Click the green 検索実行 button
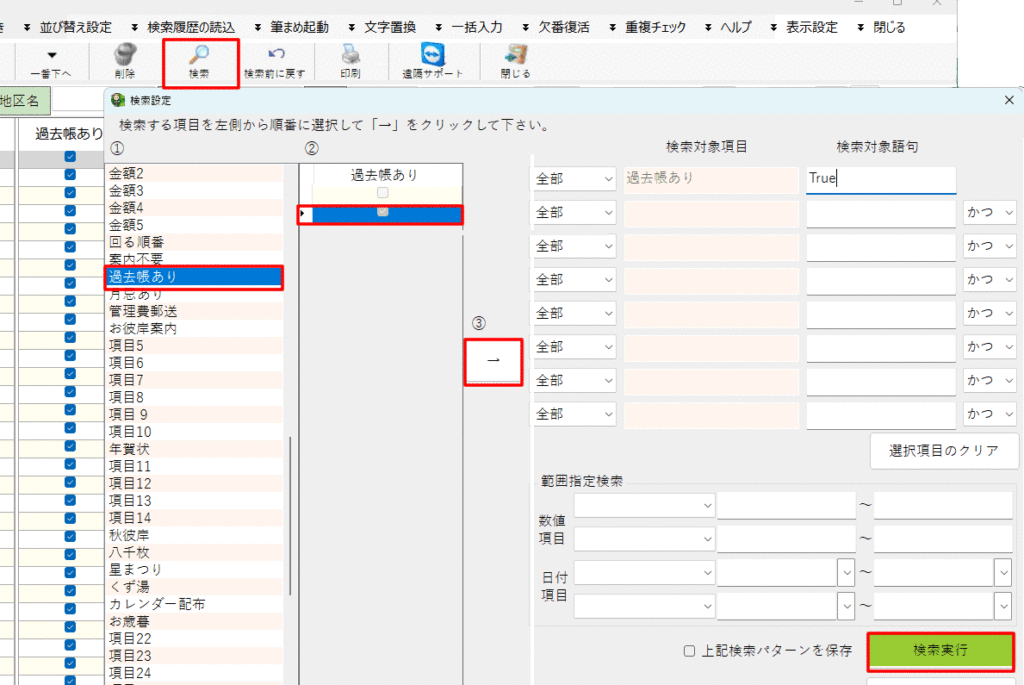 point(940,650)
